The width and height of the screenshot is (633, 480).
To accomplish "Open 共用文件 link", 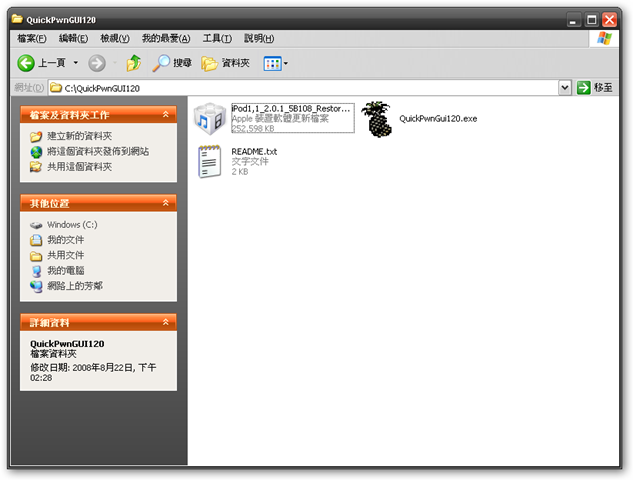I will click(65, 255).
